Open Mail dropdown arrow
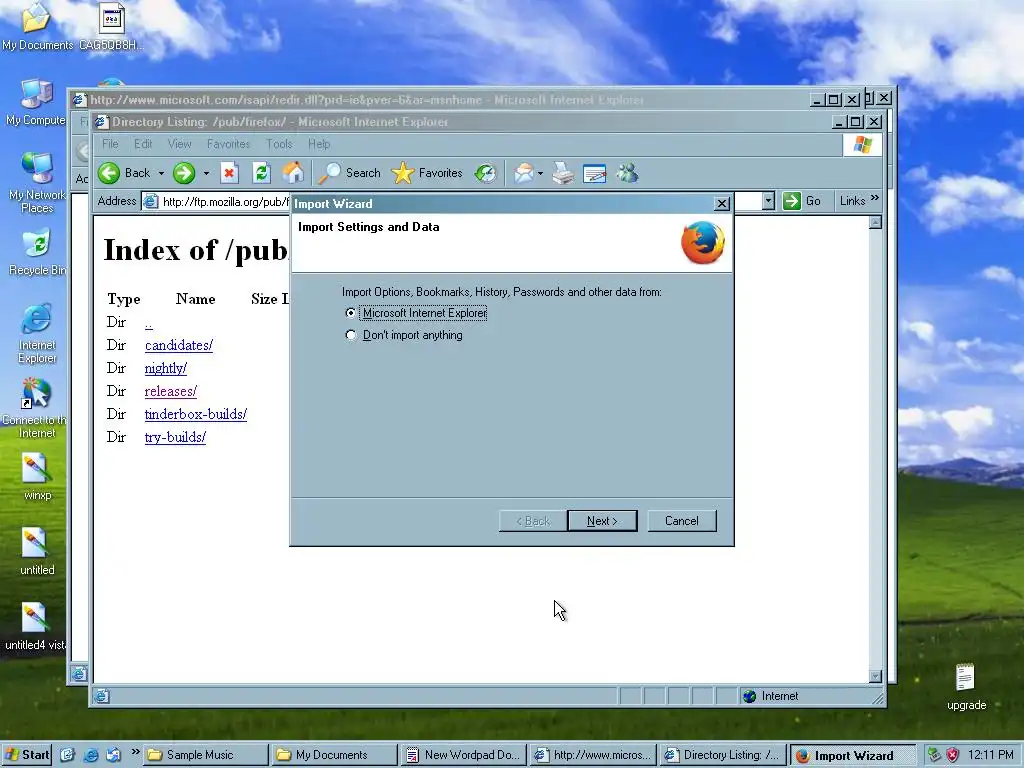This screenshot has height=768, width=1024. point(541,174)
